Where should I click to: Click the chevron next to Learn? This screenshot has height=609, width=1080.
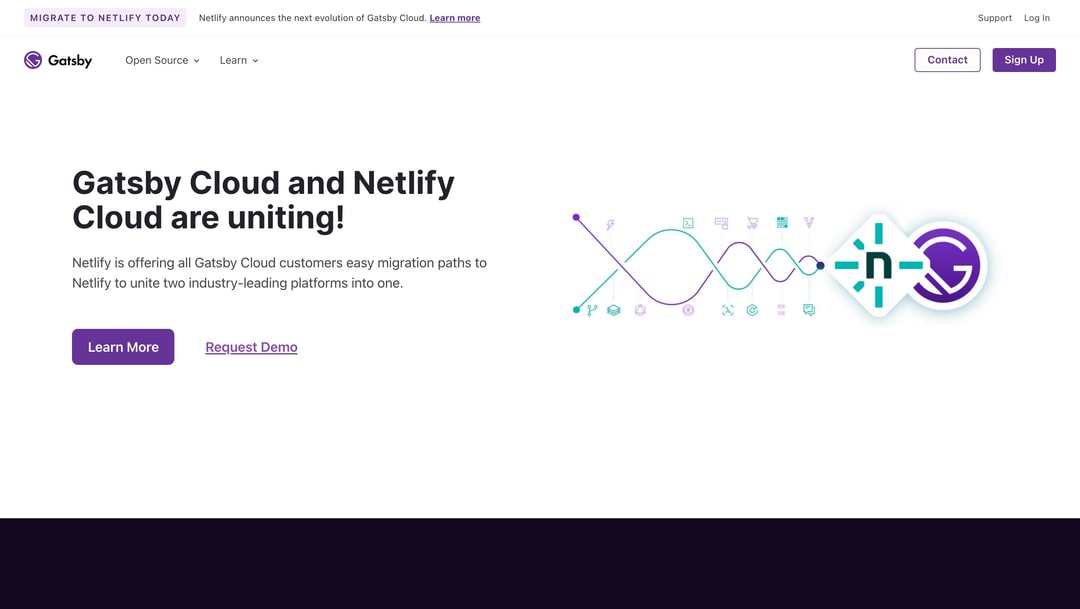click(x=256, y=61)
